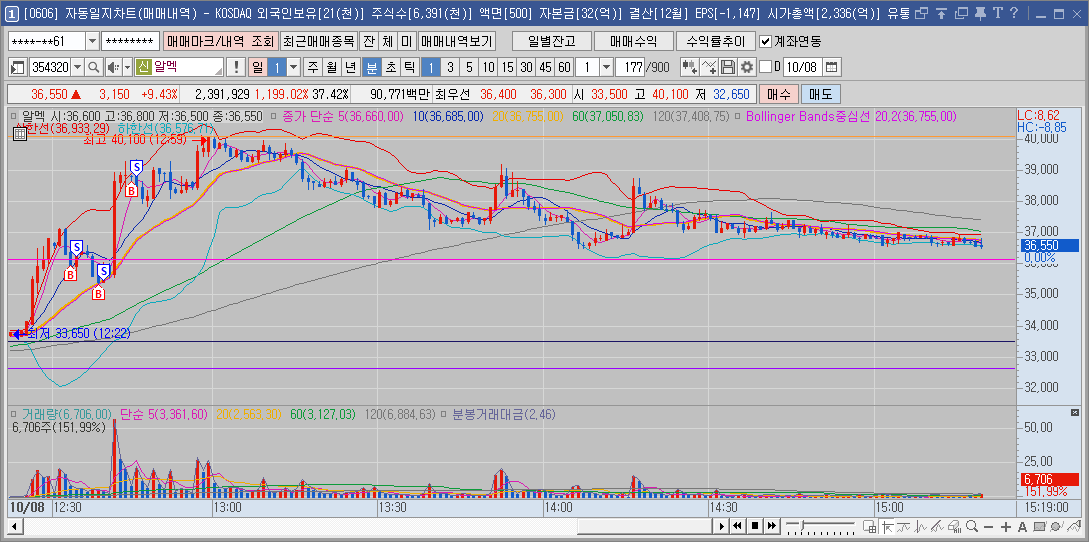This screenshot has height=542, width=1089.
Task: Click bottom magnifier zoom icon
Action: [x=972, y=526]
